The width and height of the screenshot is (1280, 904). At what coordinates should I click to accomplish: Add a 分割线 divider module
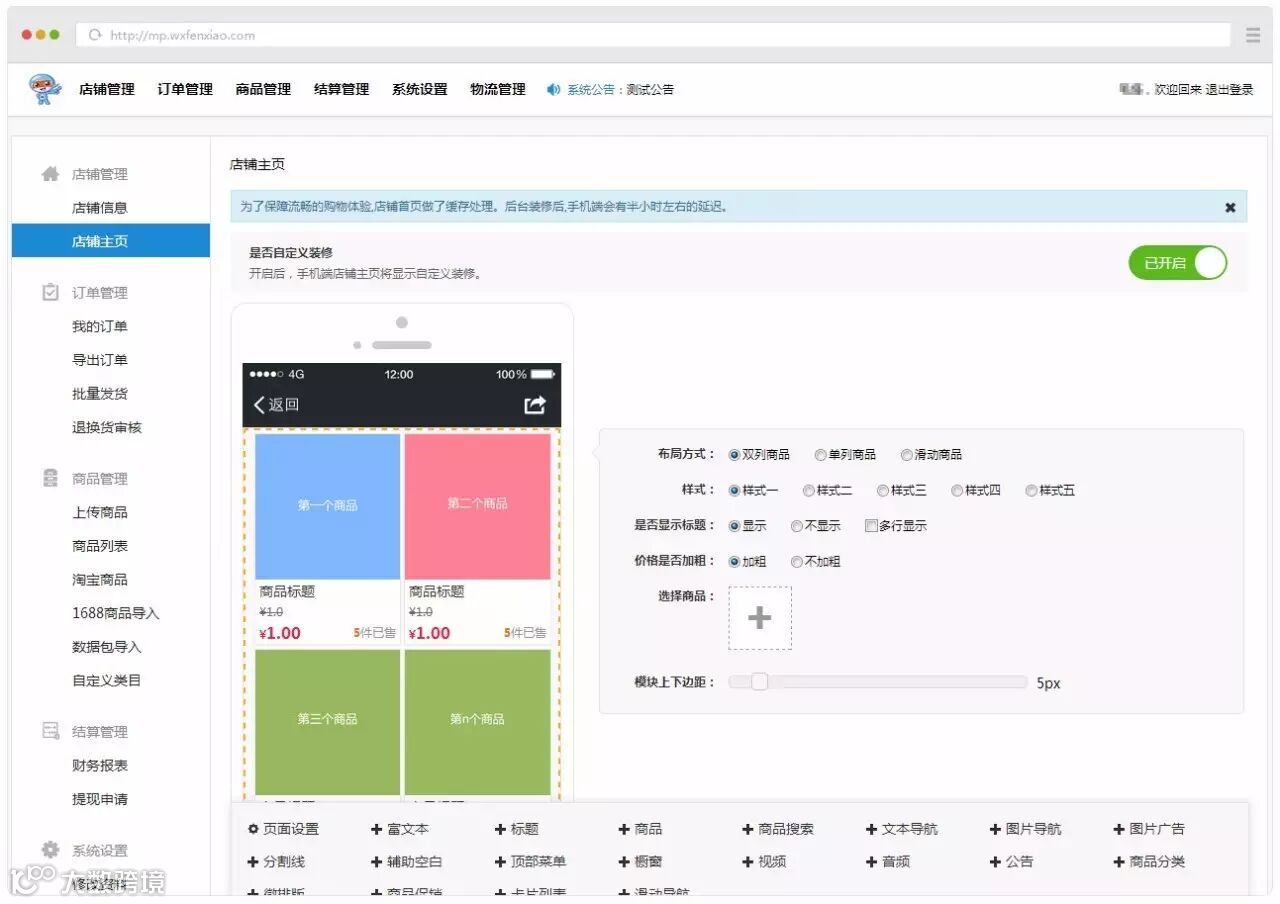pyautogui.click(x=277, y=861)
